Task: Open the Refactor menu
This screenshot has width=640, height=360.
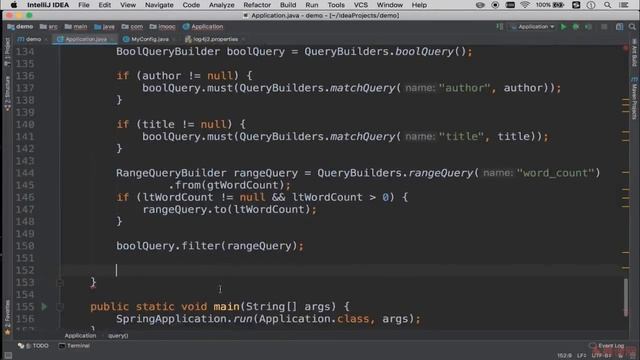Action: click(257, 5)
